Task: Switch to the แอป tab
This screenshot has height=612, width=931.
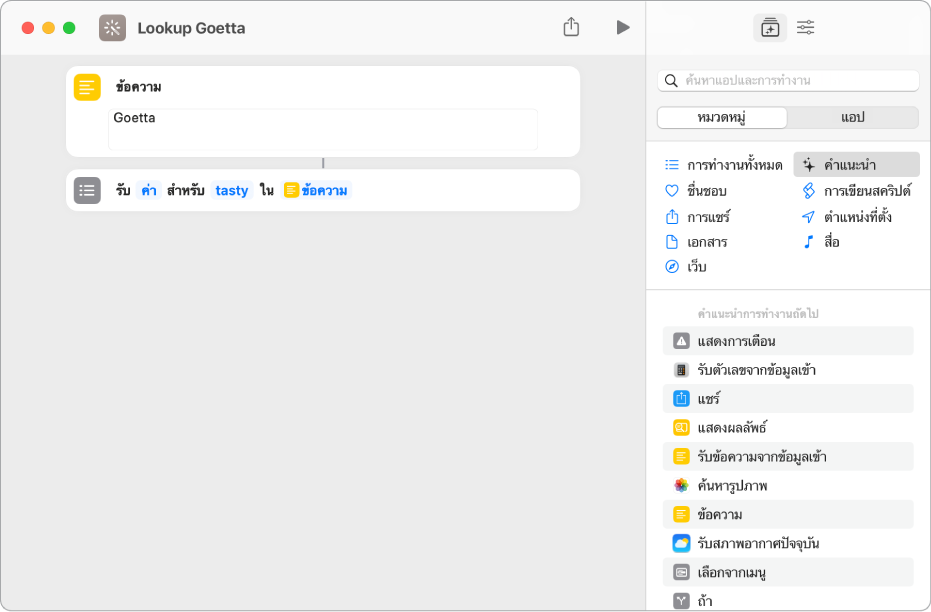Action: coord(852,117)
